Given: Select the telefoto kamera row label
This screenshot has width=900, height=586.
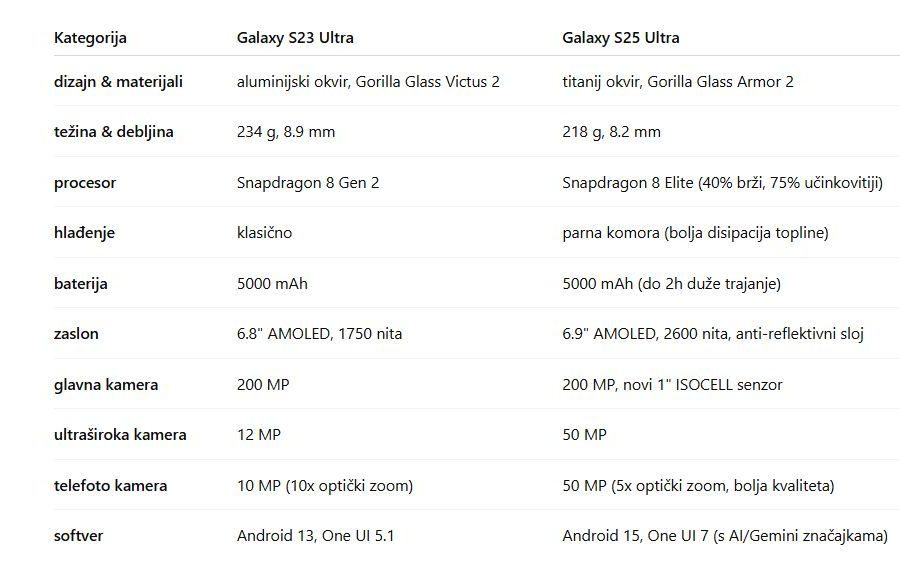Looking at the screenshot, I should [110, 486].
